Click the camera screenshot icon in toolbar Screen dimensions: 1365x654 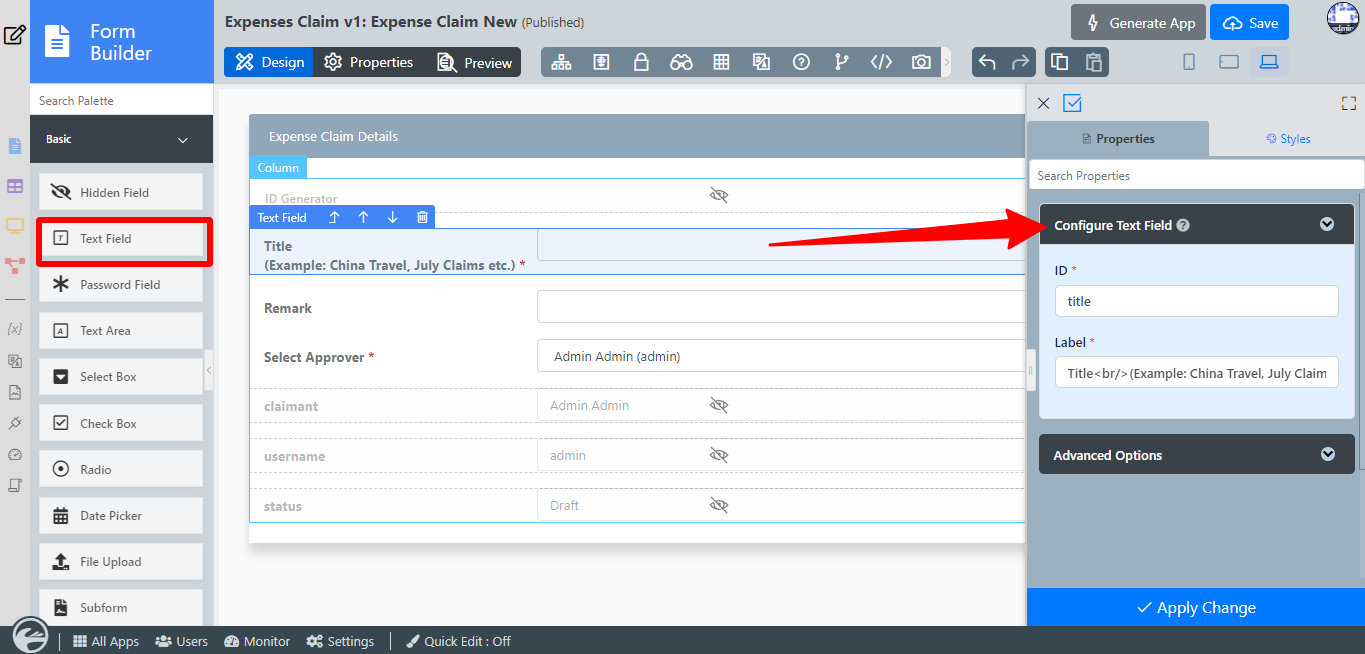921,62
